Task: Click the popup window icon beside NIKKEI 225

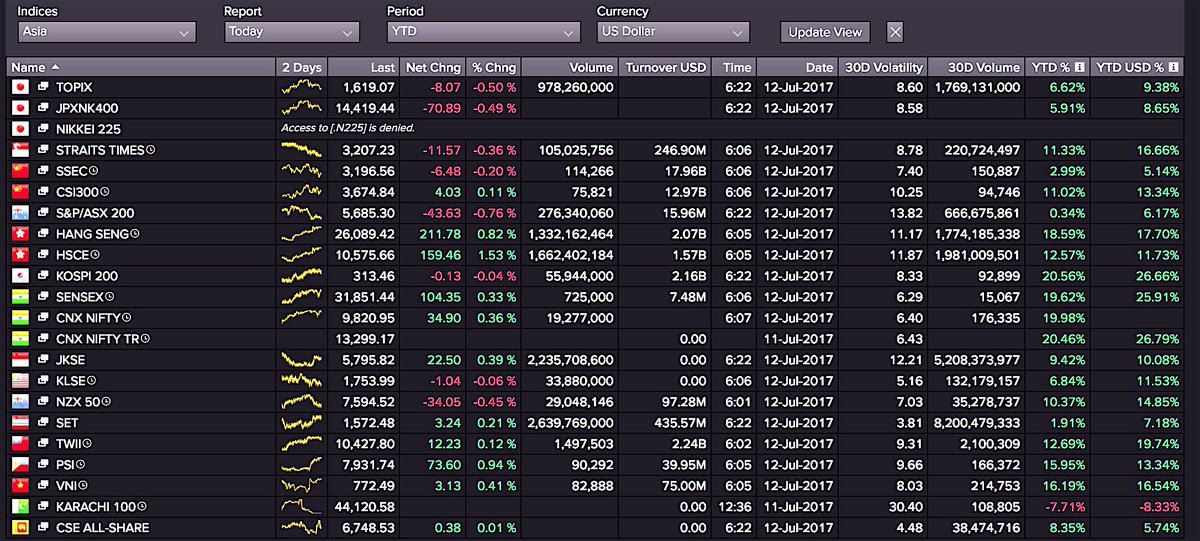Action: point(44,129)
